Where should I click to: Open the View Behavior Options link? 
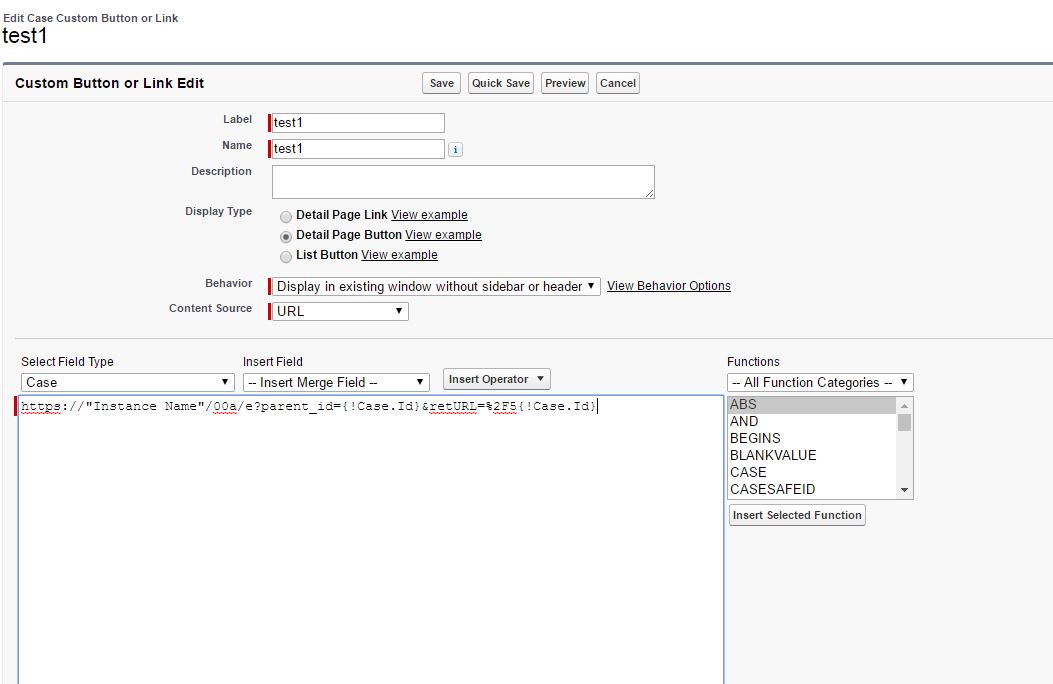[668, 286]
